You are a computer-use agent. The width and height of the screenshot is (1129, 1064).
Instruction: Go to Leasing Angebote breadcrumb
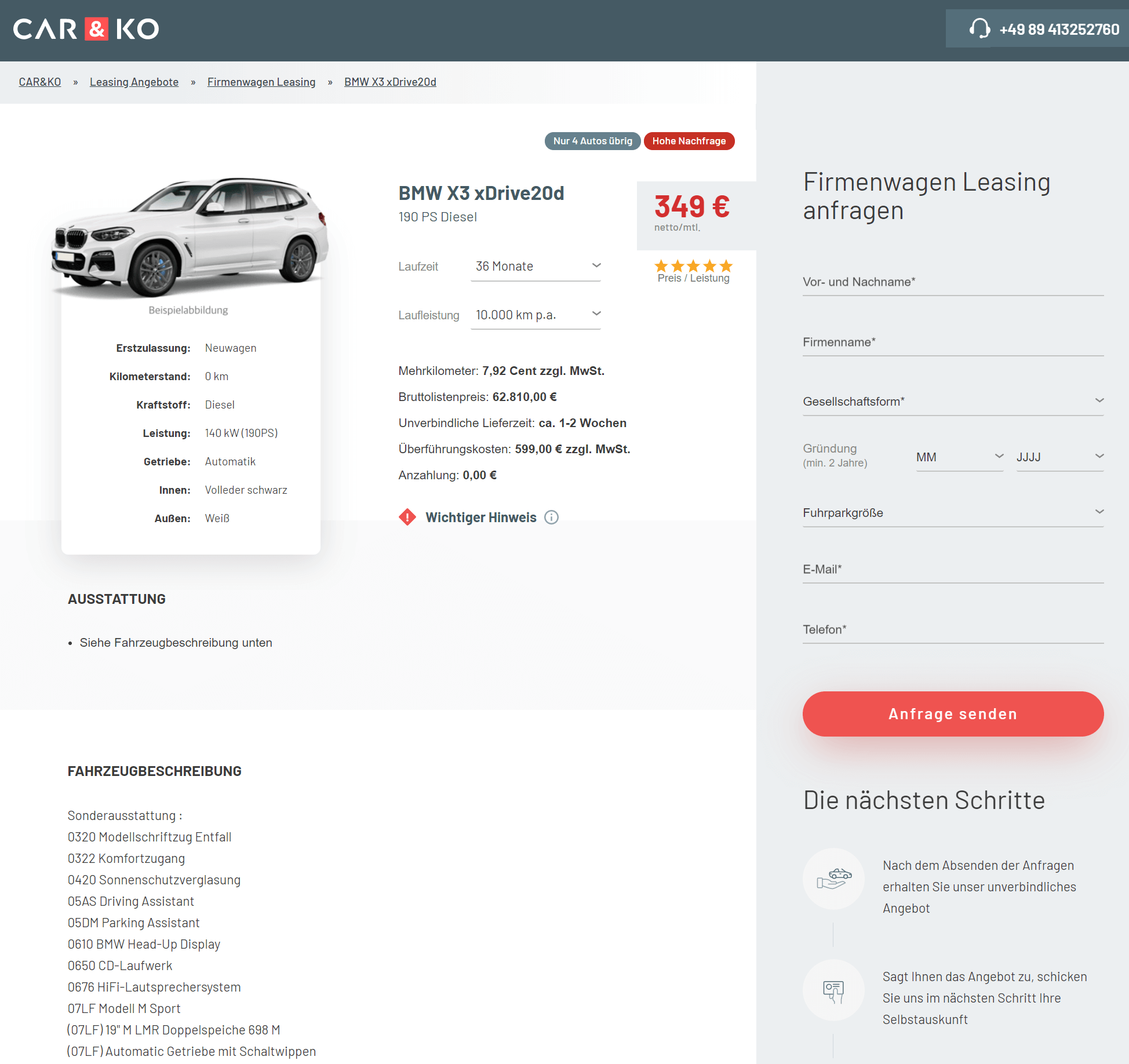tap(134, 82)
